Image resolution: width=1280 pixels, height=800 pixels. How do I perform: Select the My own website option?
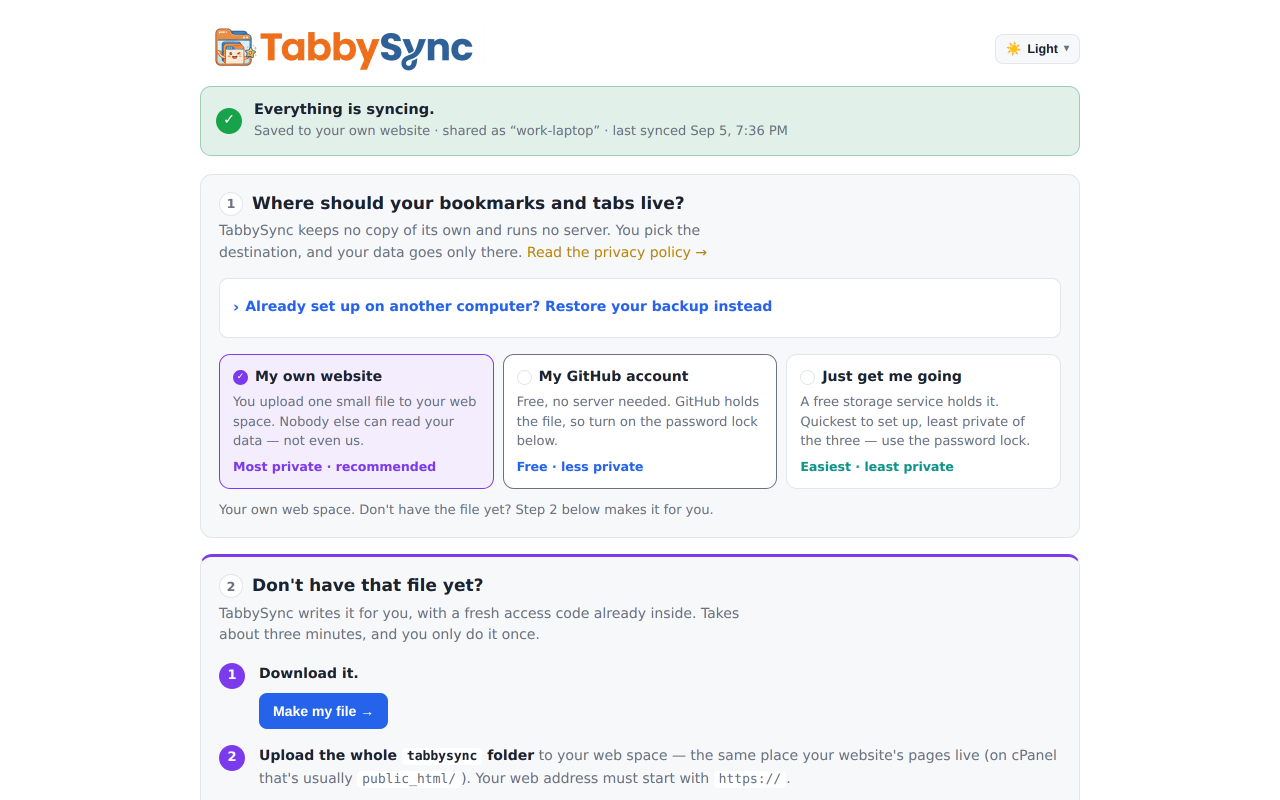coord(356,421)
